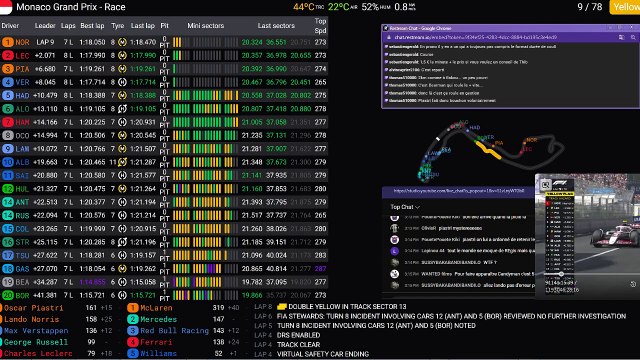Click TSU driver name in timing table

click(22, 256)
